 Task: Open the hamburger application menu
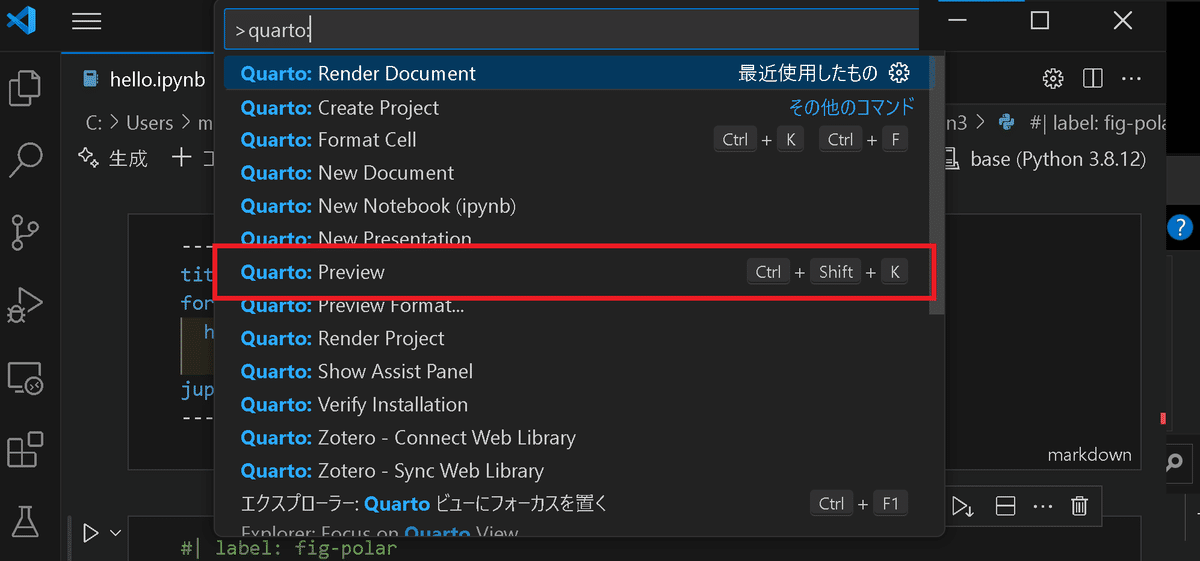pyautogui.click(x=87, y=21)
